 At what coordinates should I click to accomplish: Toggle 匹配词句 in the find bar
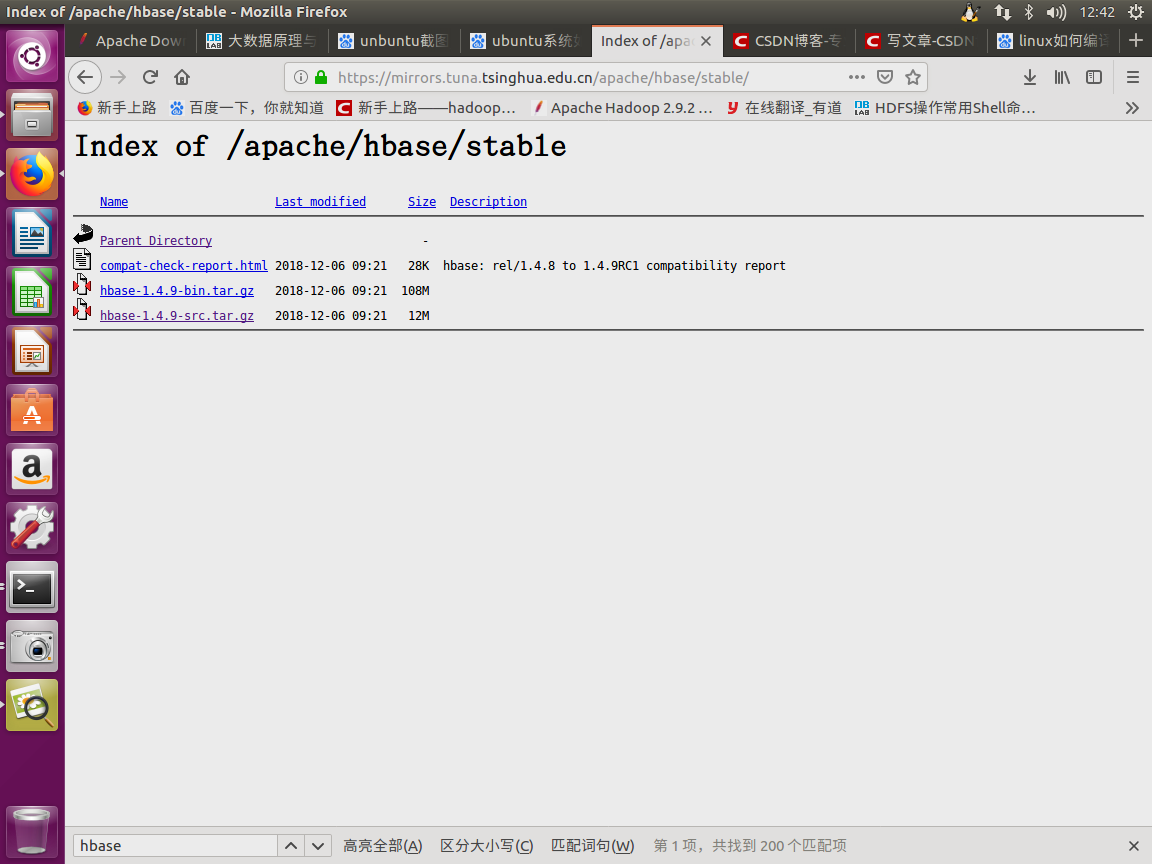tap(592, 845)
